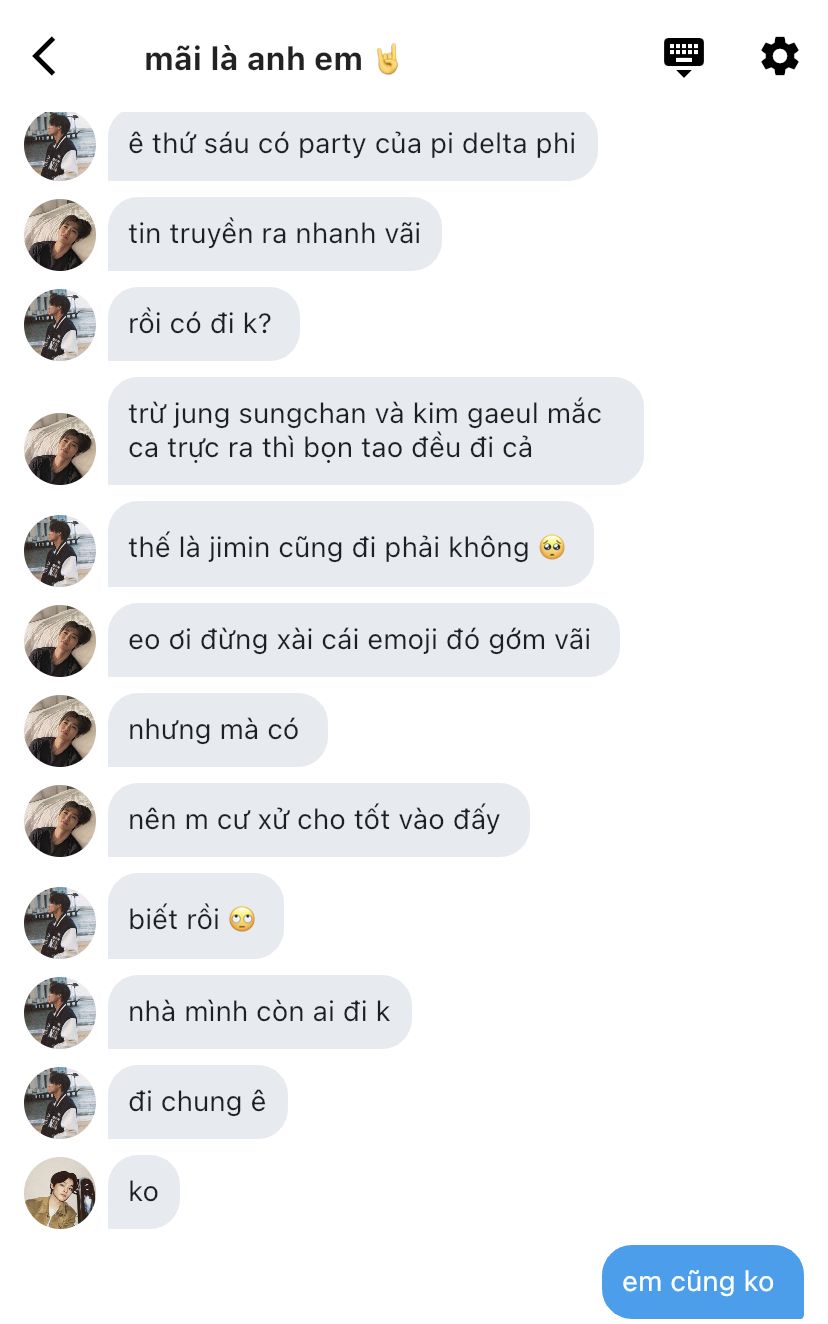Open avatar beside "nhưng mà có" message
The image size is (828, 1324).
60,731
